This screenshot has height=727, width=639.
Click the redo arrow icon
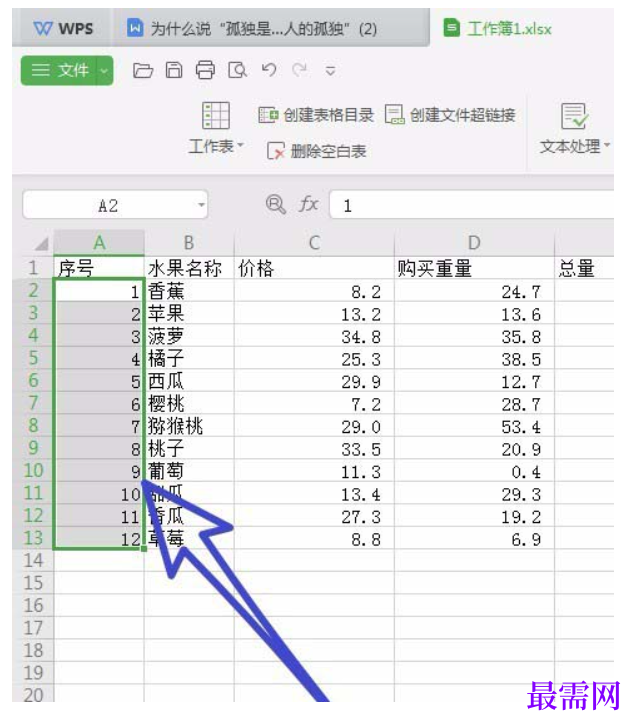[x=300, y=70]
